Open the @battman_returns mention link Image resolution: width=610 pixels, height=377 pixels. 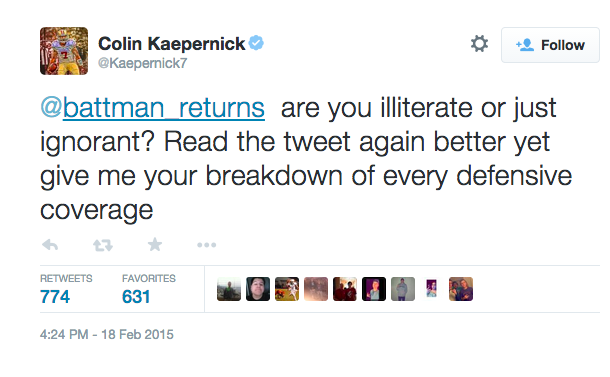pyautogui.click(x=152, y=108)
